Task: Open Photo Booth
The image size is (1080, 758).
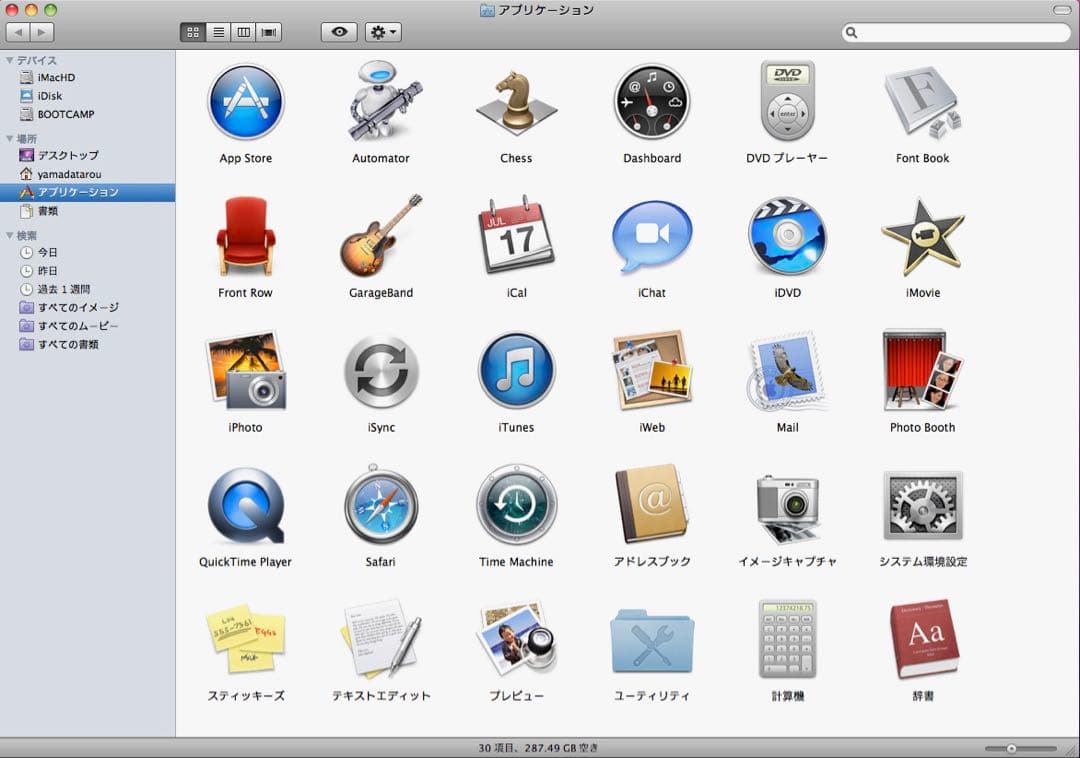Action: click(921, 372)
